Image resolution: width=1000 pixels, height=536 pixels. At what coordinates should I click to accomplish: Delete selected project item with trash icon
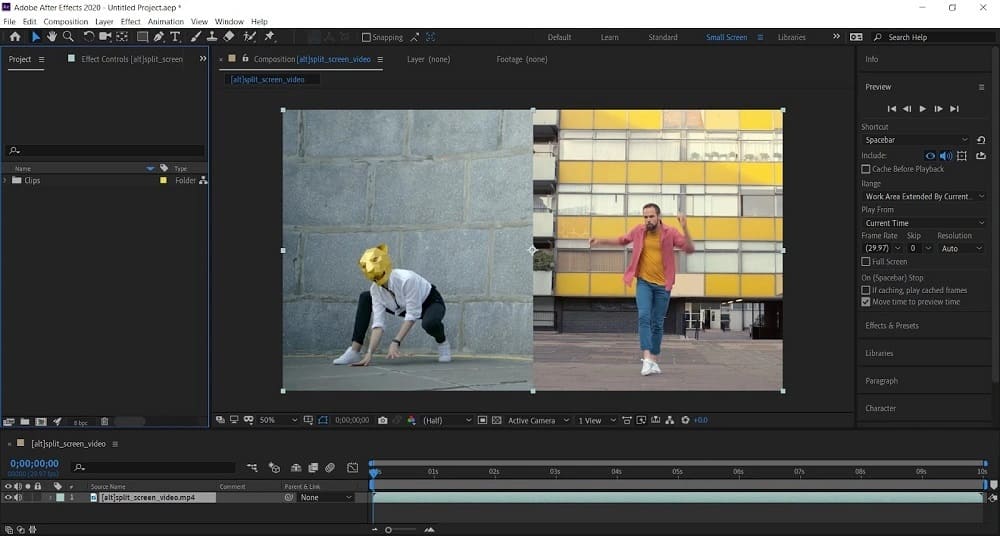coord(104,422)
